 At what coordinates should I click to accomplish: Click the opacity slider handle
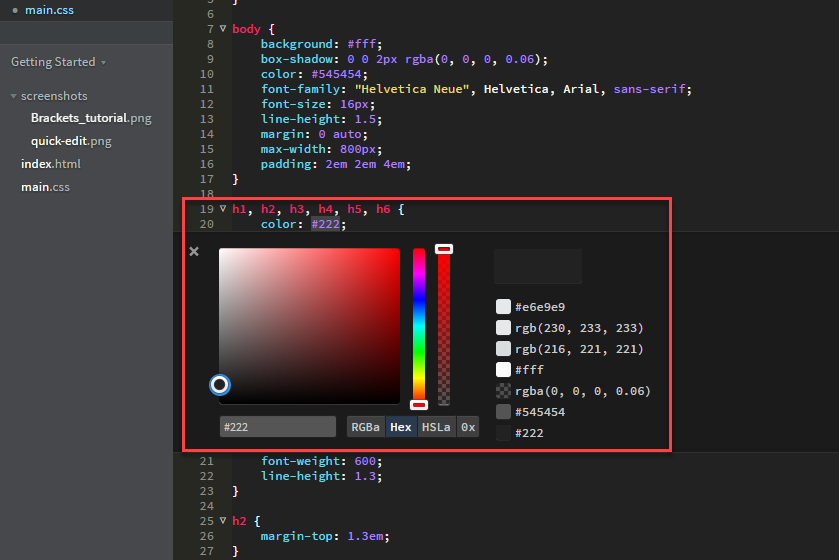click(x=444, y=249)
